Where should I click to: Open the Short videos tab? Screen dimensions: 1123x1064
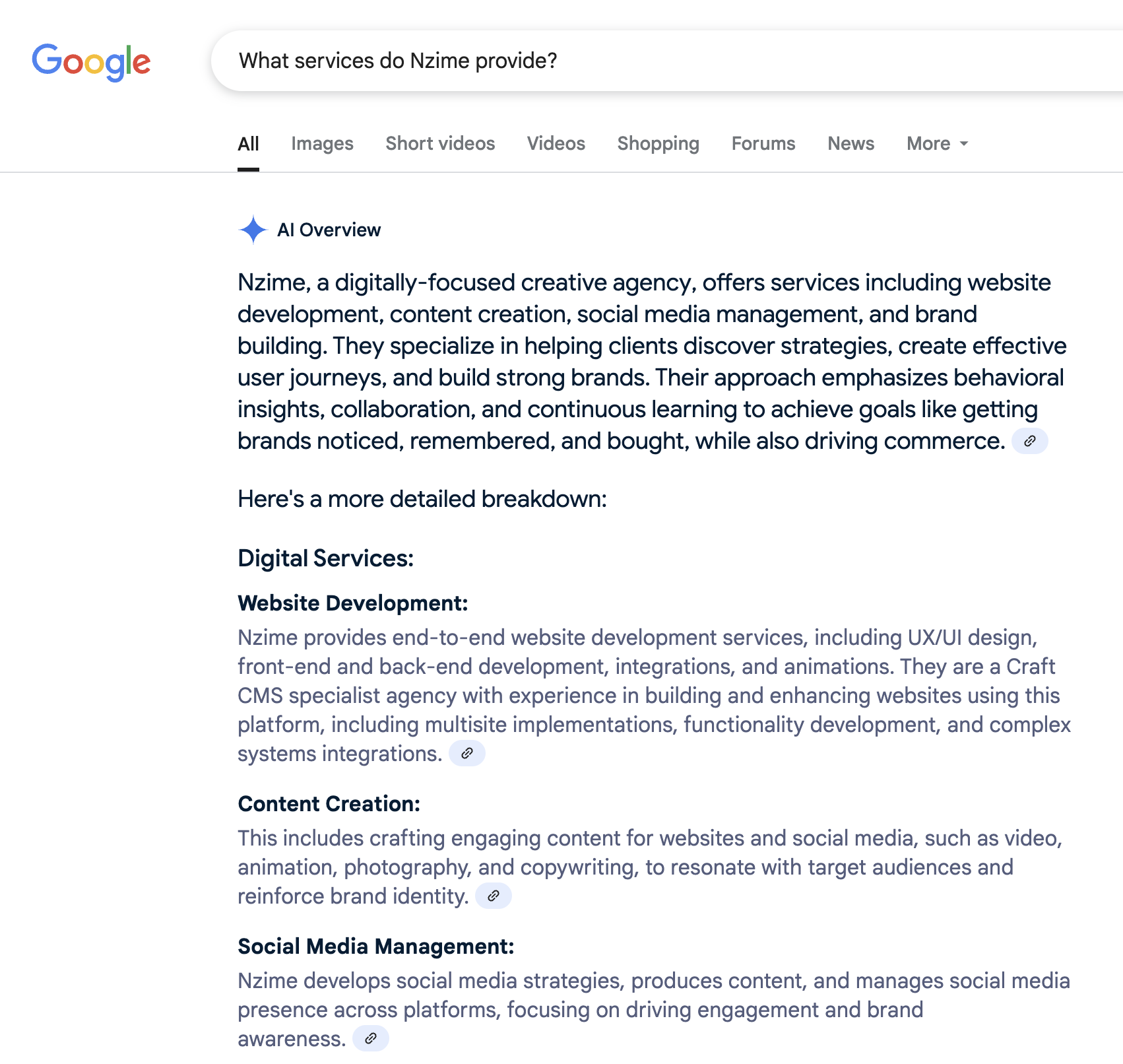[440, 144]
